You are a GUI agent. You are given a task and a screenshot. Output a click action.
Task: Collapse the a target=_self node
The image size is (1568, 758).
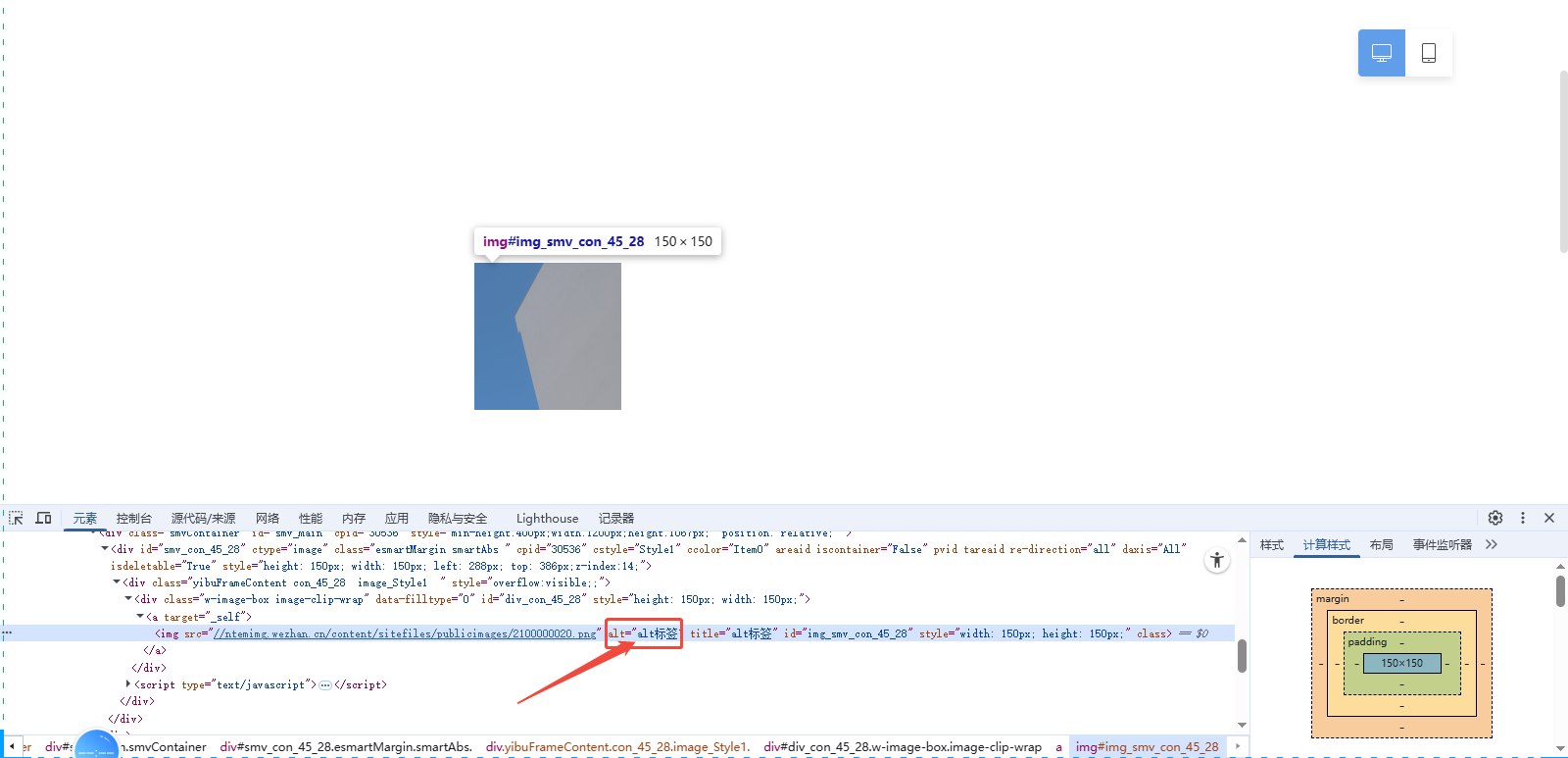click(x=140, y=617)
